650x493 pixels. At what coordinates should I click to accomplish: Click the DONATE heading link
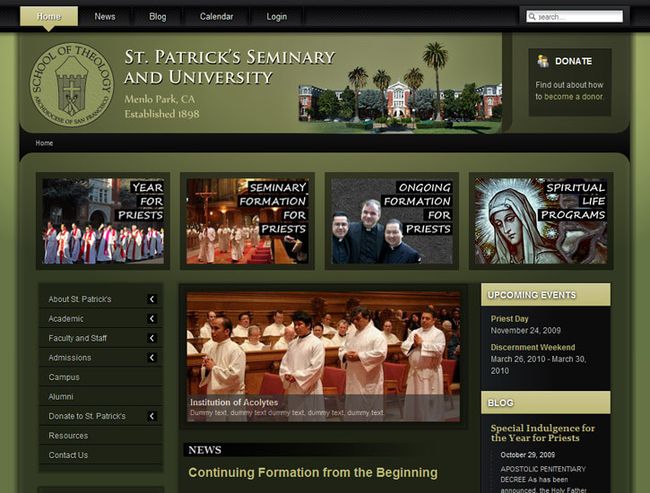coord(573,61)
